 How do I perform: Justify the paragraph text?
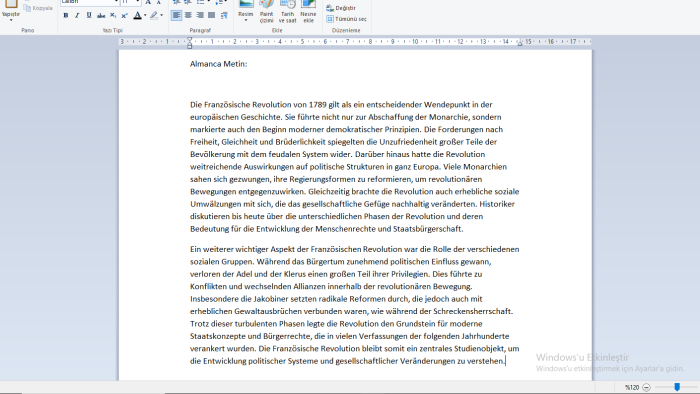tap(212, 15)
